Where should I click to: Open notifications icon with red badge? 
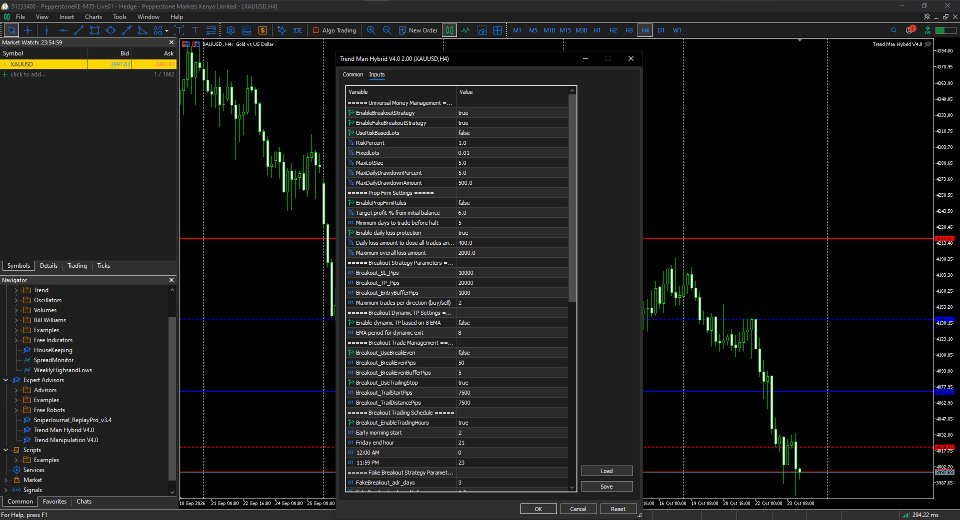tap(910, 29)
